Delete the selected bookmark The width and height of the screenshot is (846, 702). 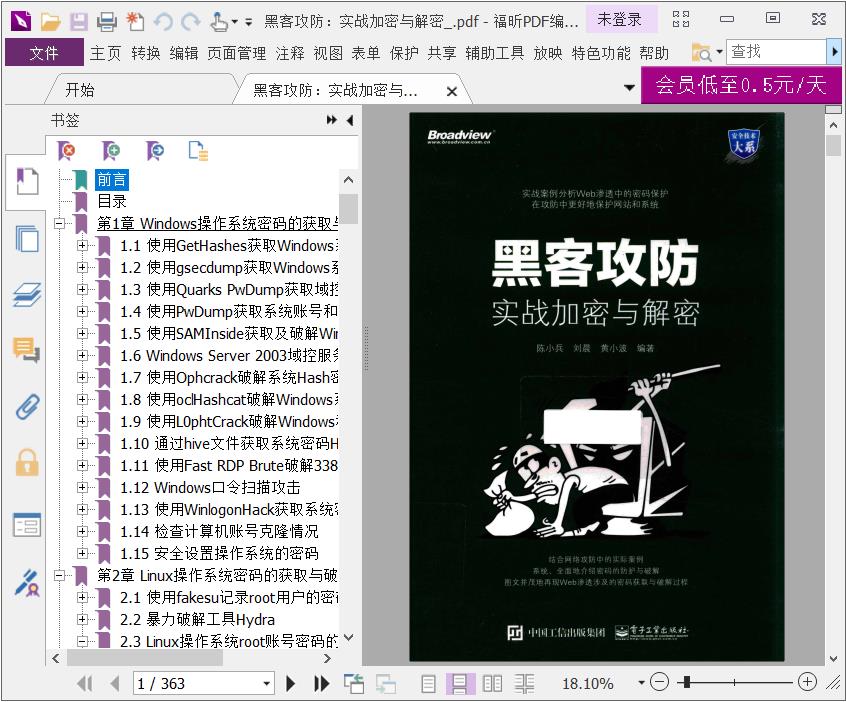[66, 151]
